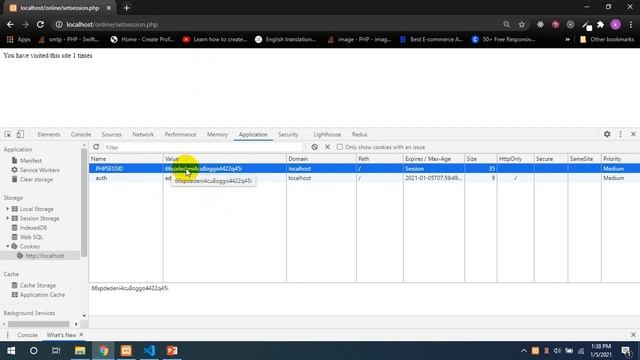Close the DevTools panel

point(633,134)
